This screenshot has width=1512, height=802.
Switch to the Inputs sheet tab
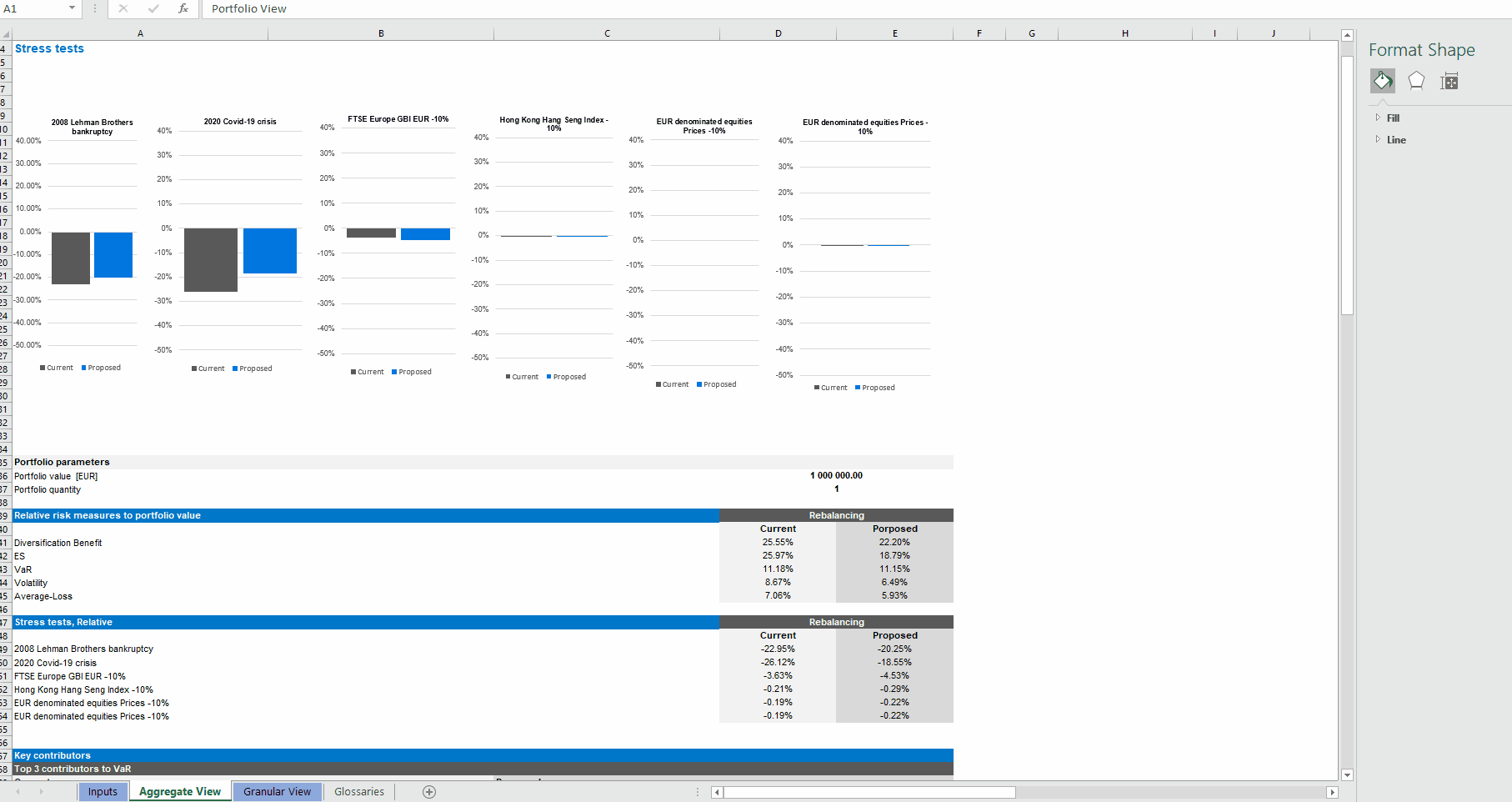[x=103, y=791]
